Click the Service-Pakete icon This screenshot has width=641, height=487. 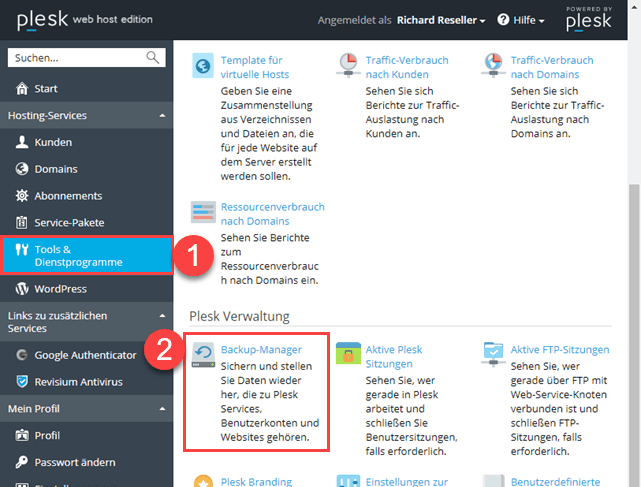point(22,222)
